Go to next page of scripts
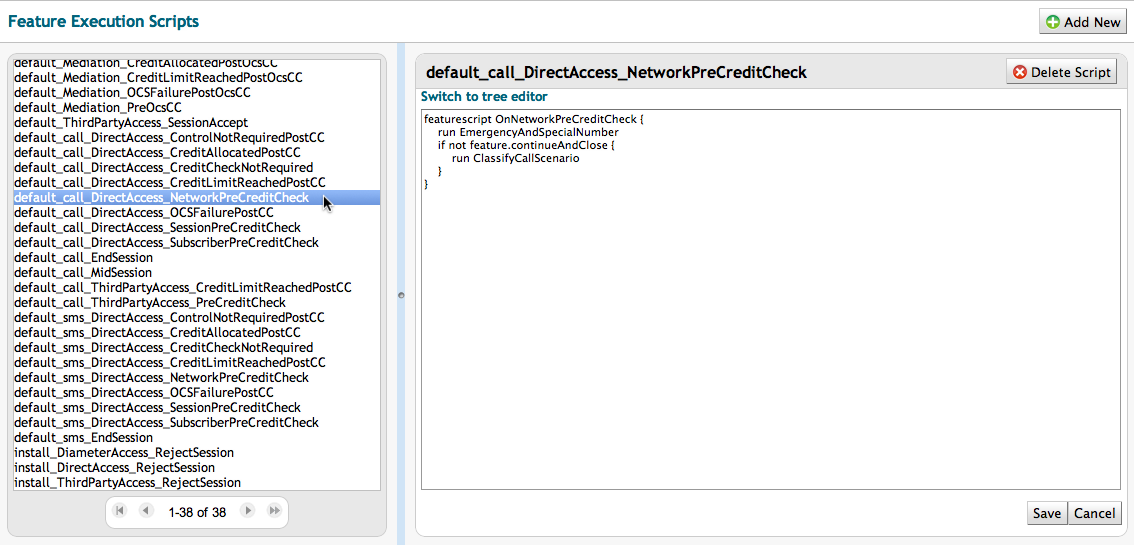Screen dimensions: 1134x545 click(x=247, y=511)
